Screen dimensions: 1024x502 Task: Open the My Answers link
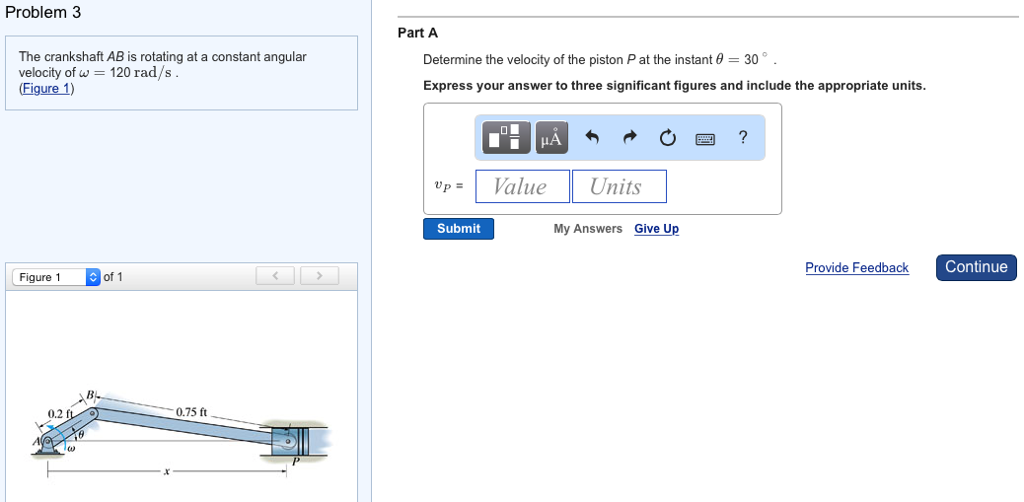pyautogui.click(x=588, y=229)
